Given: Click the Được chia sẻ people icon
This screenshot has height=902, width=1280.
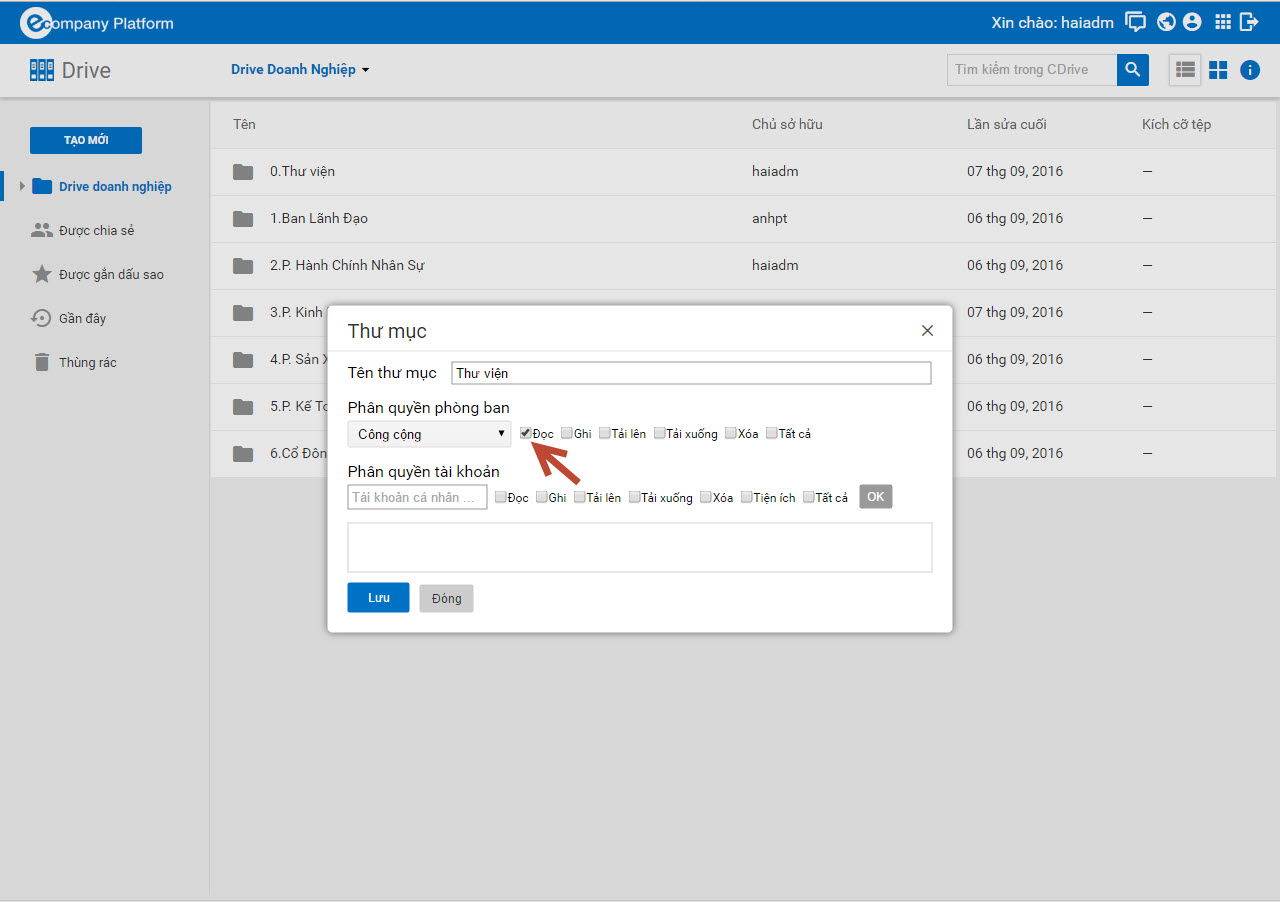Looking at the screenshot, I should click(x=41, y=230).
